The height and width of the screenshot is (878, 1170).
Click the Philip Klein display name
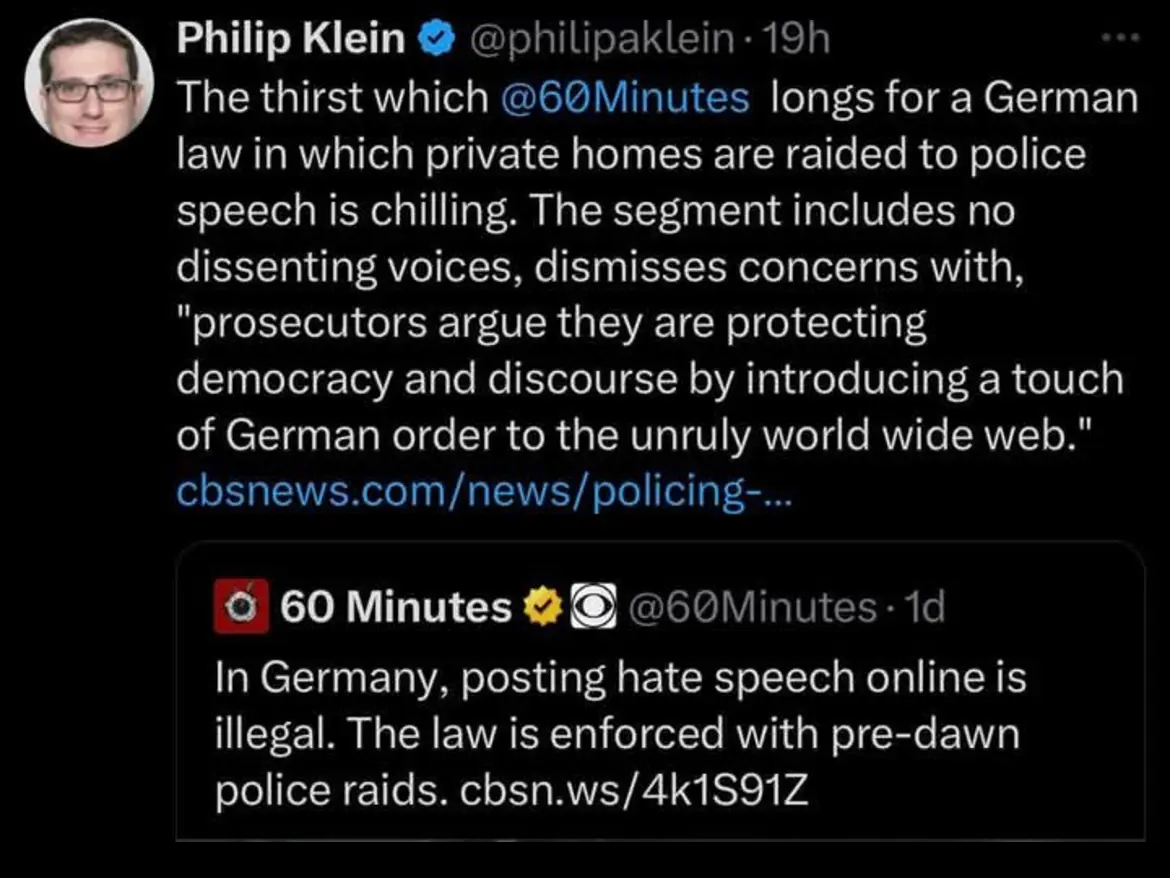point(292,40)
